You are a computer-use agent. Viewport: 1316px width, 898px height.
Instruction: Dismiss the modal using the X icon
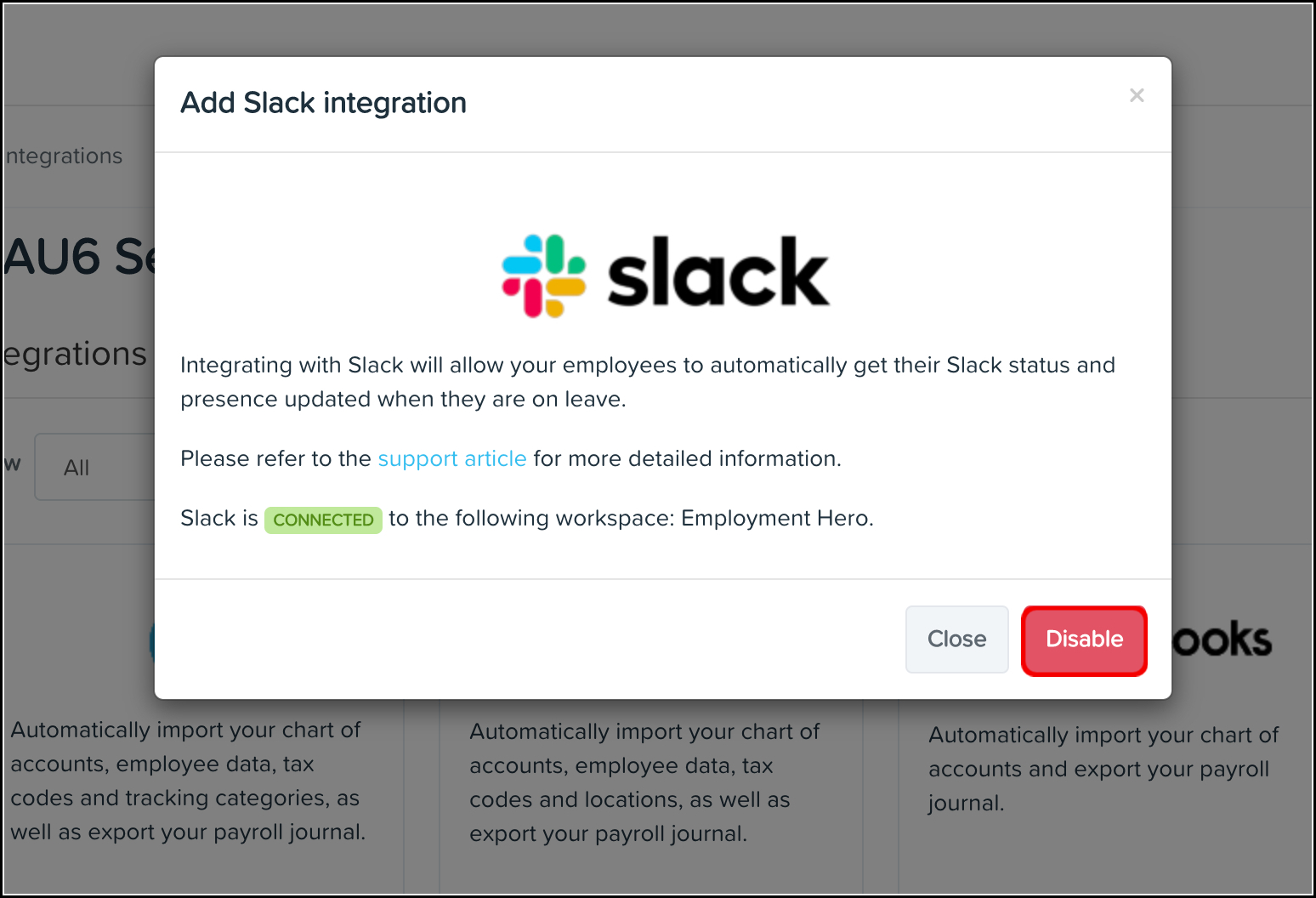[x=1137, y=95]
